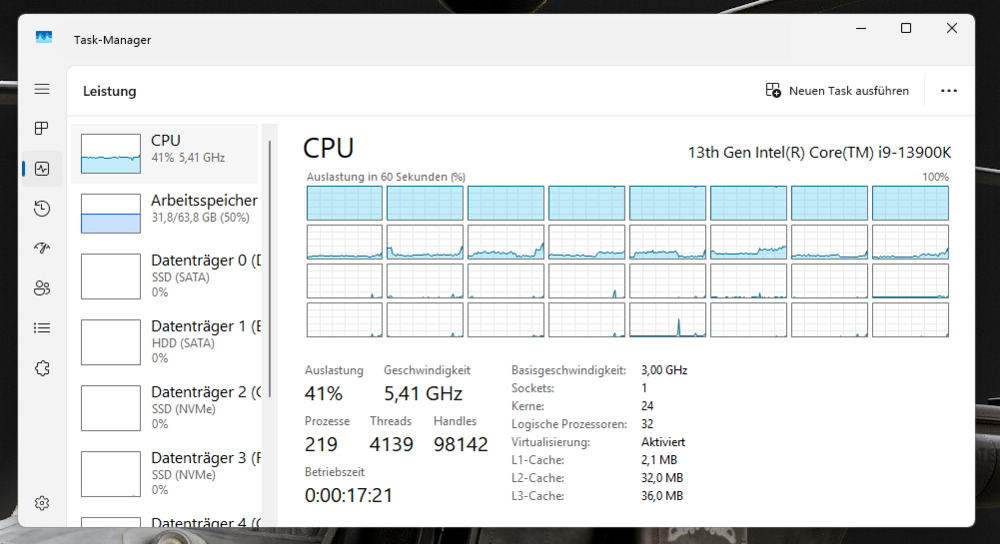Click the Datenträger 3 usage thumbnail graph
Viewport: 1000px width, 544px height.
pos(110,473)
